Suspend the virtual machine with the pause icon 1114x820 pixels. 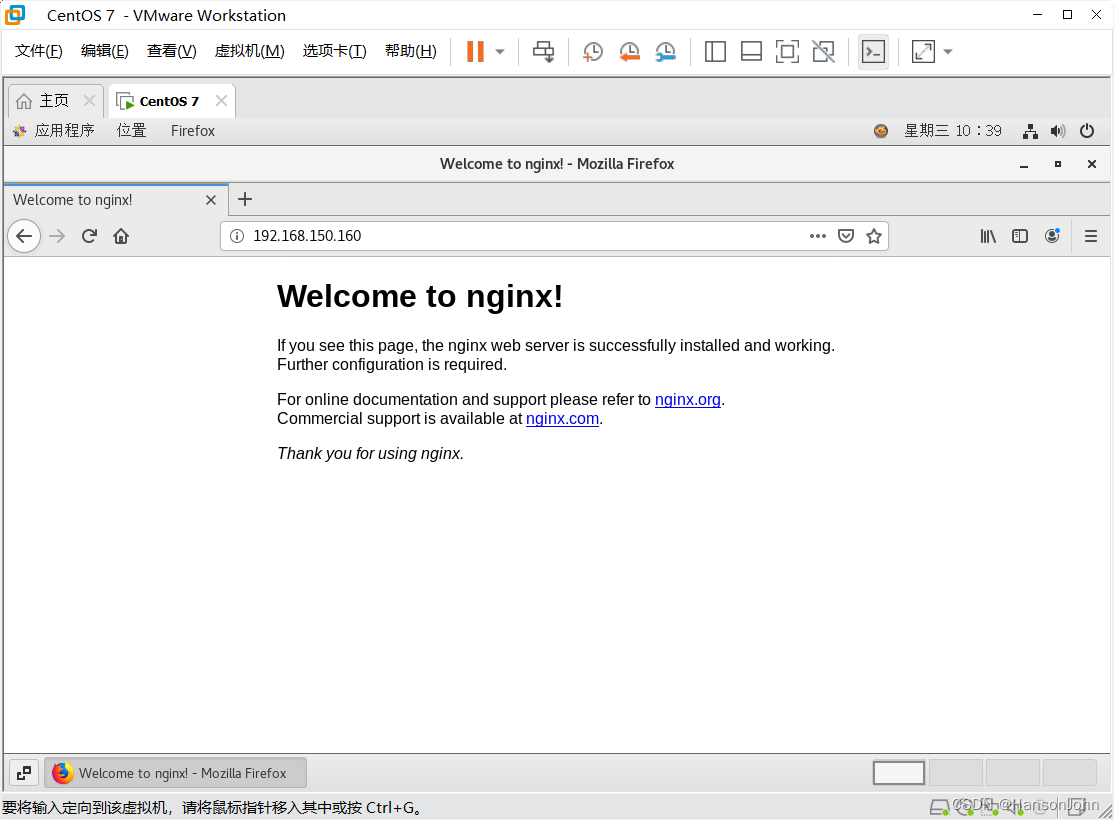tap(477, 51)
